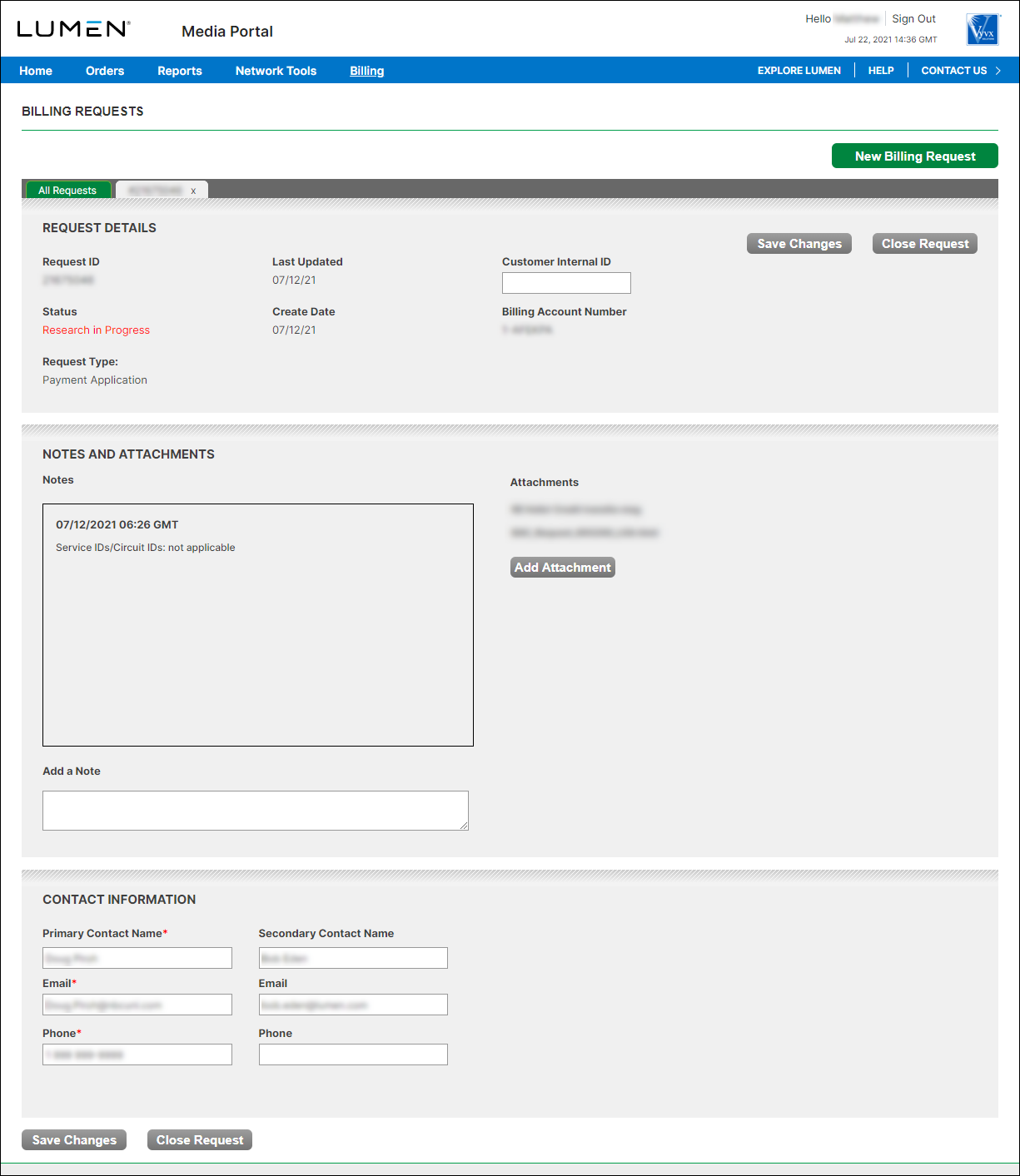Click the 'BILLING REQUESTS' heading

coord(82,112)
